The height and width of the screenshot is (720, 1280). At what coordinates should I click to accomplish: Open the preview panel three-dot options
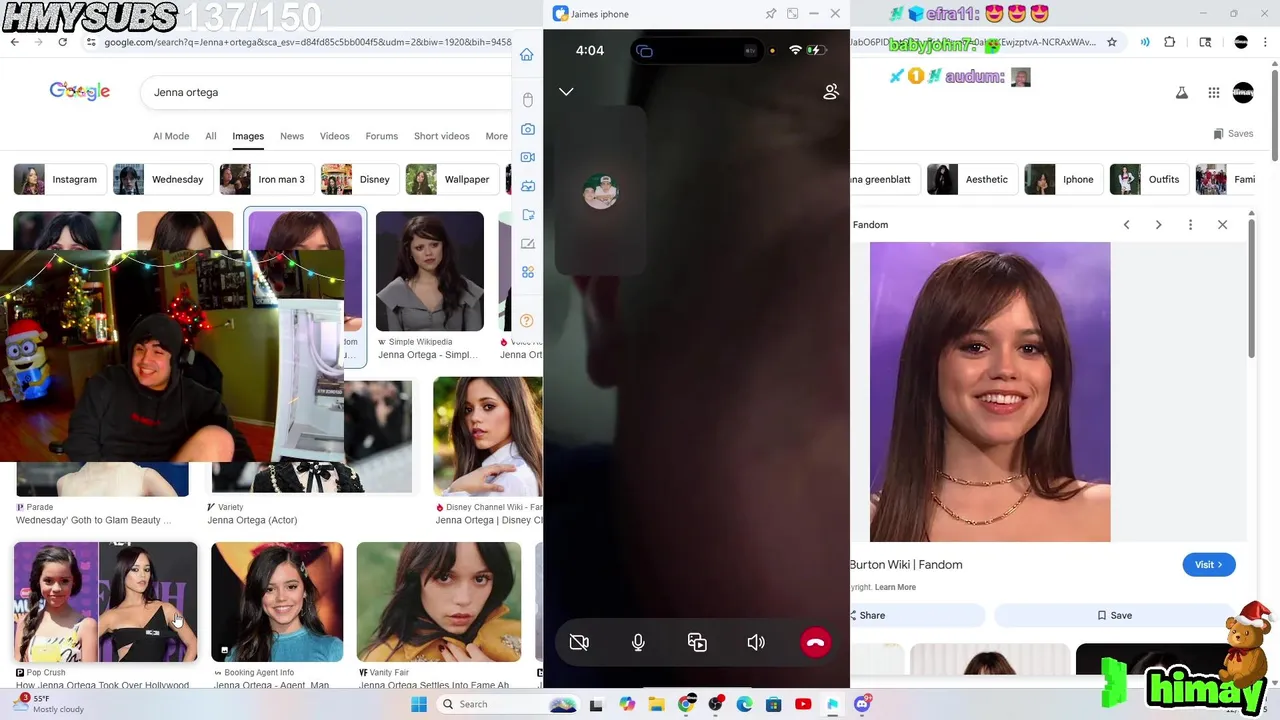pos(1190,225)
